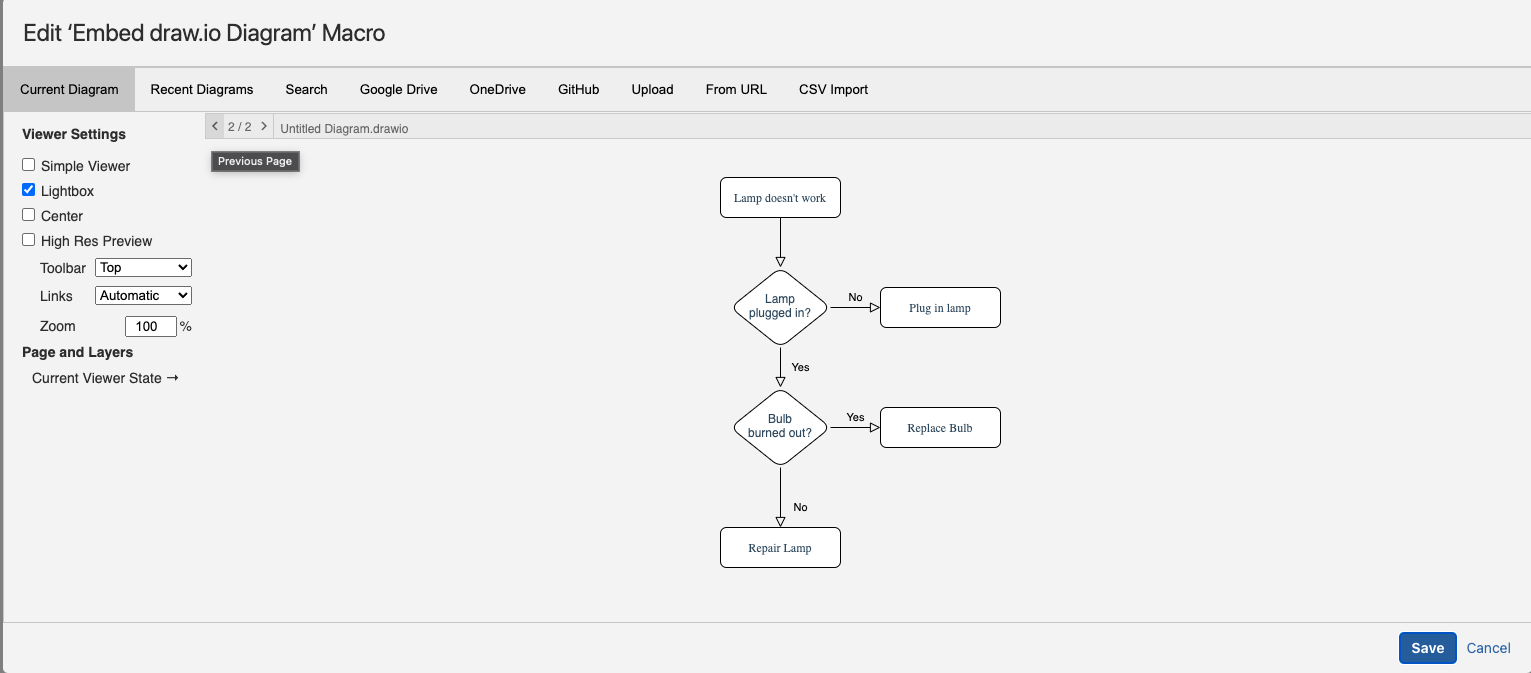Viewport: 1531px width, 673px height.
Task: Open the Google Drive tab
Action: point(398,89)
